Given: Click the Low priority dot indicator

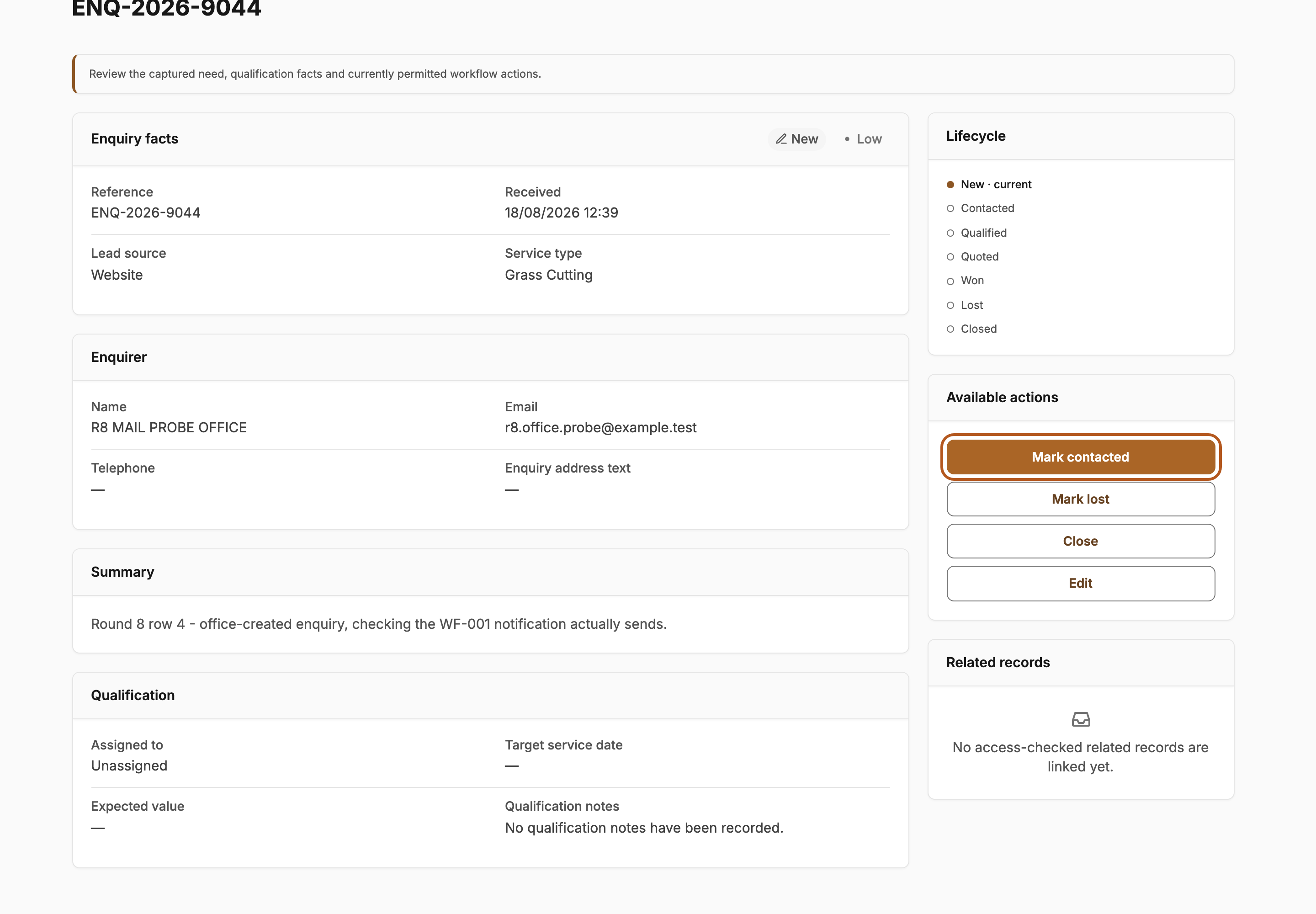Looking at the screenshot, I should (847, 139).
